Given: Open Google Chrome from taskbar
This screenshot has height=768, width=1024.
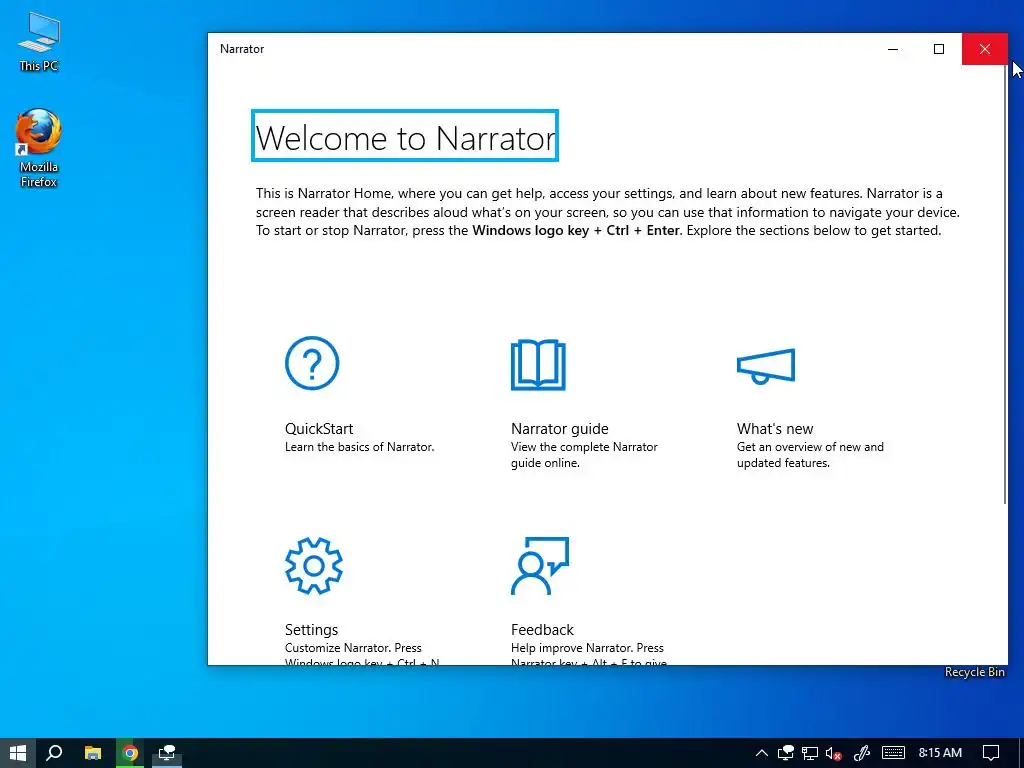Looking at the screenshot, I should point(130,753).
